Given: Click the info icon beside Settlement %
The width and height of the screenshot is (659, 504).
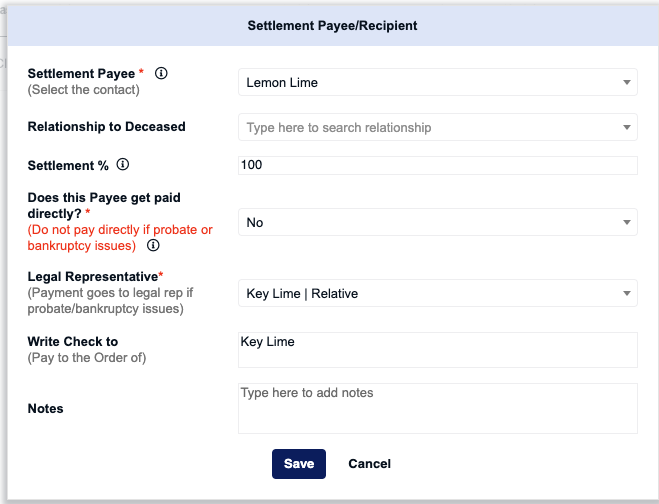Looking at the screenshot, I should 123,164.
